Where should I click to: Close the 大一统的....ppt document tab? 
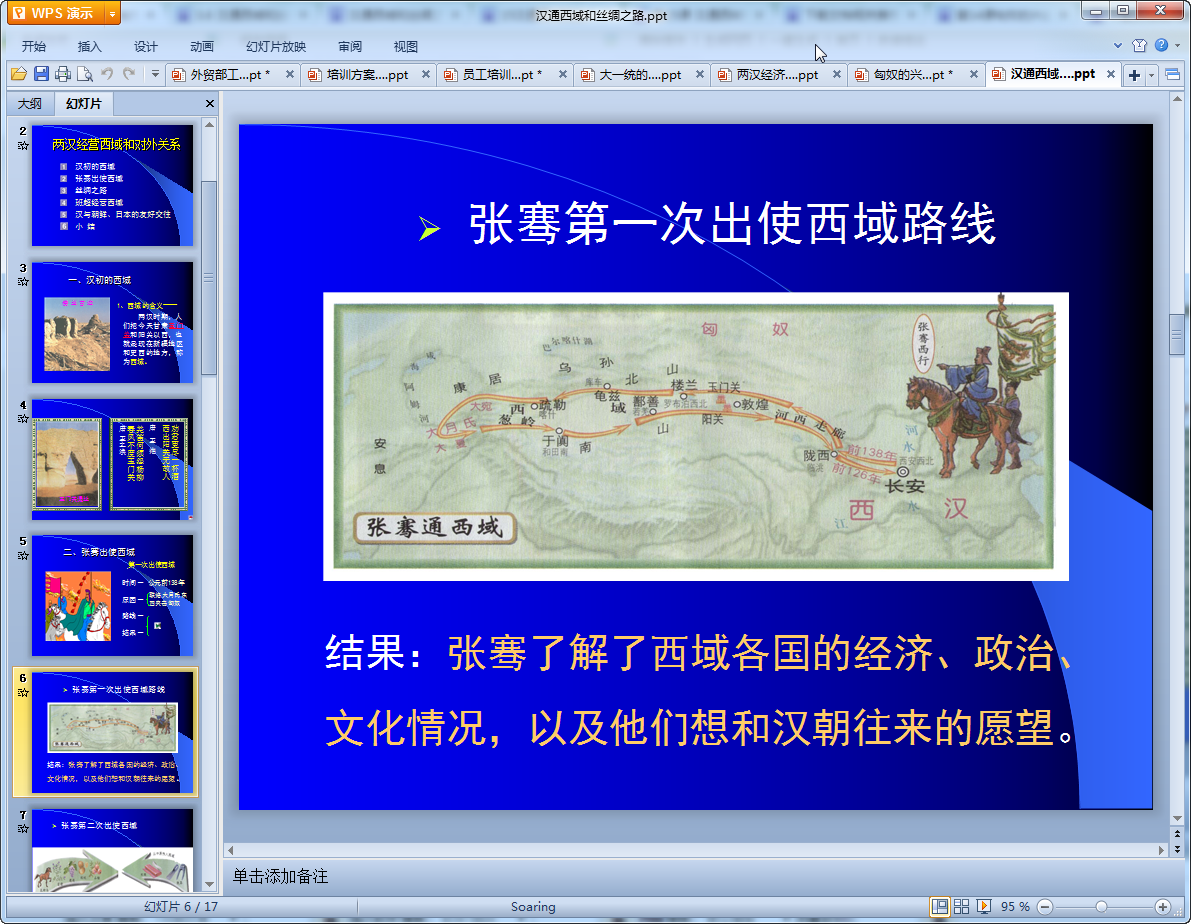click(x=700, y=74)
